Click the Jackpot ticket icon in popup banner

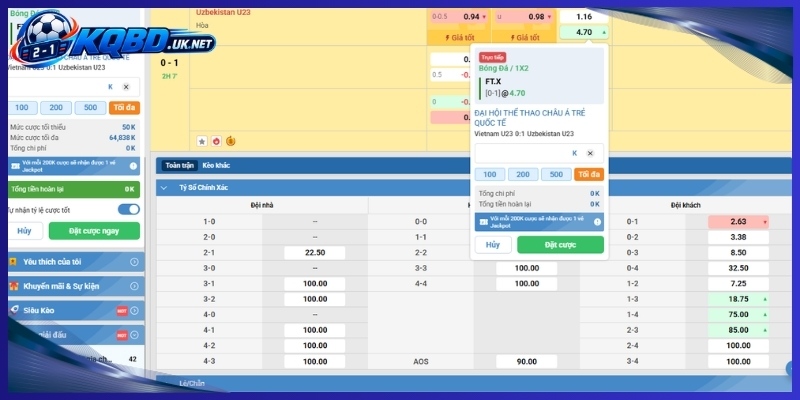483,222
